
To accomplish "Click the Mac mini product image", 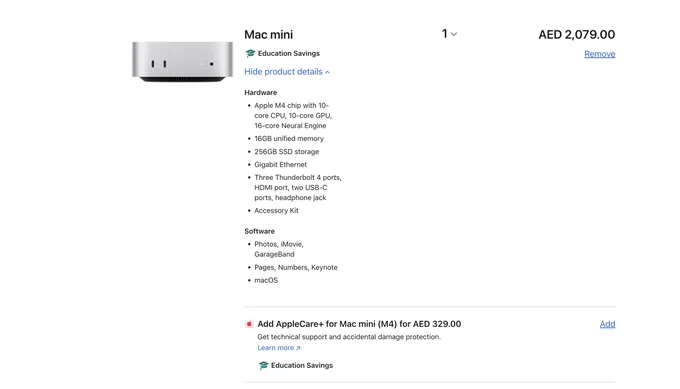I will 182,62.
